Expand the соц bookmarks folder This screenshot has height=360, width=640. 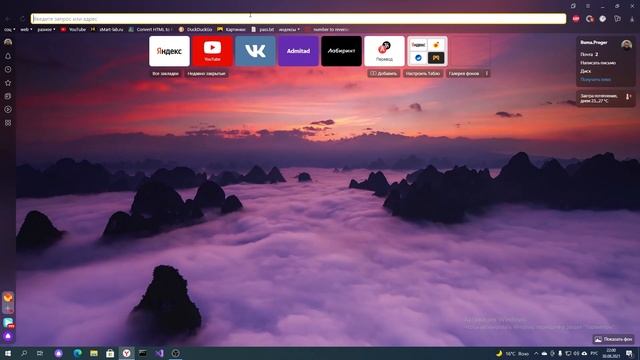tap(9, 29)
